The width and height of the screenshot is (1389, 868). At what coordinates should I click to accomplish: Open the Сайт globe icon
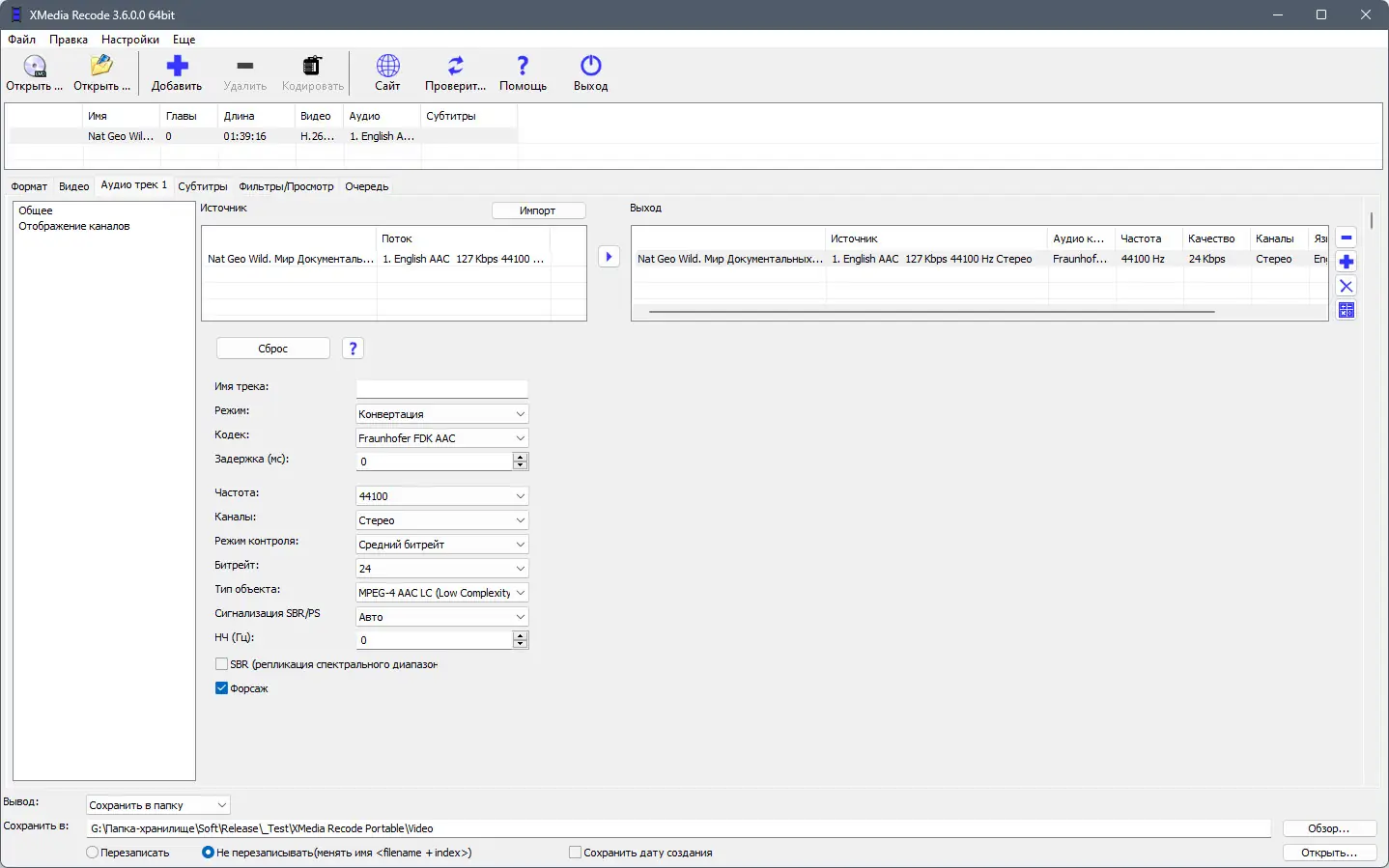point(387,67)
